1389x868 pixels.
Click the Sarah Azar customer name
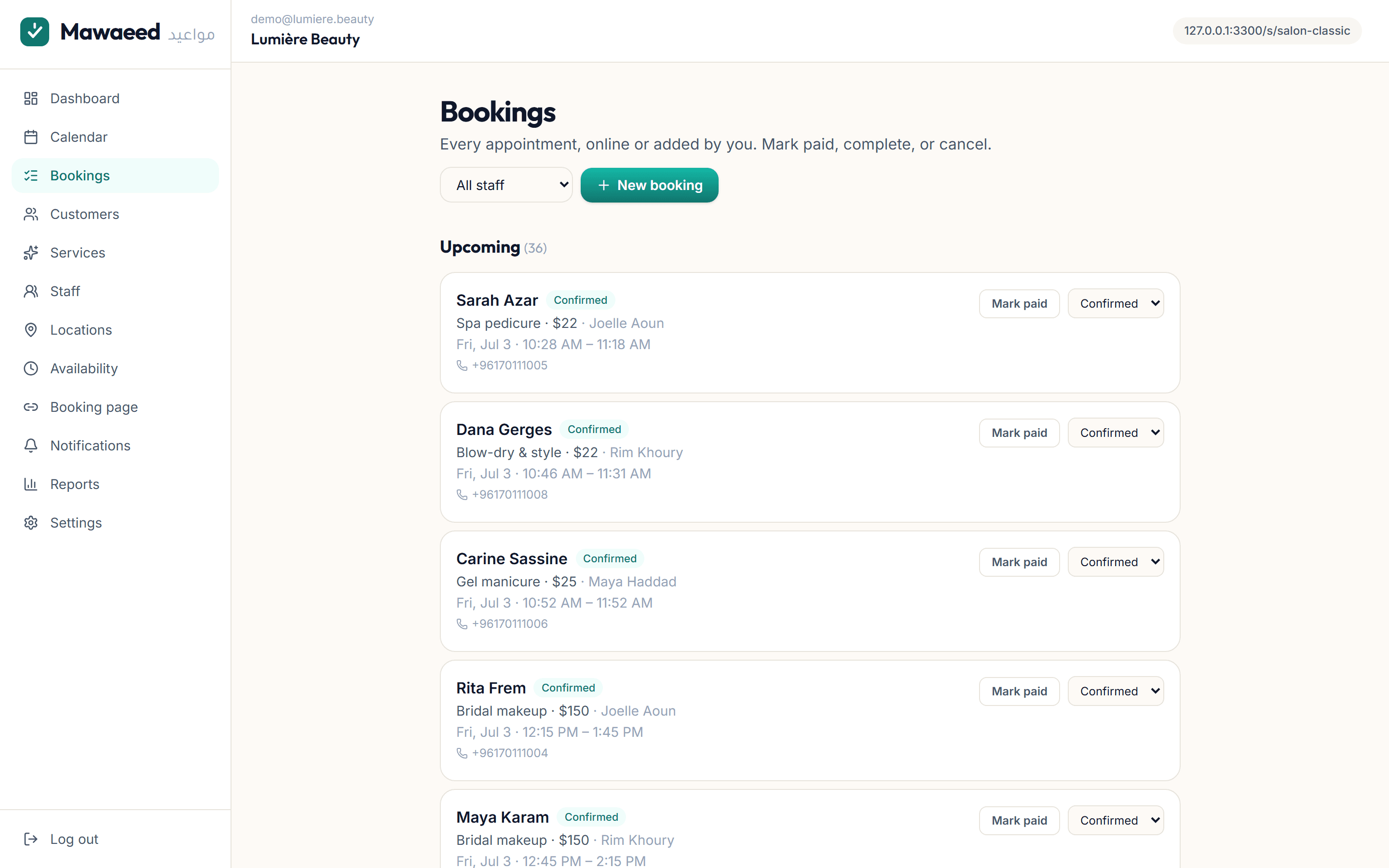tap(497, 300)
